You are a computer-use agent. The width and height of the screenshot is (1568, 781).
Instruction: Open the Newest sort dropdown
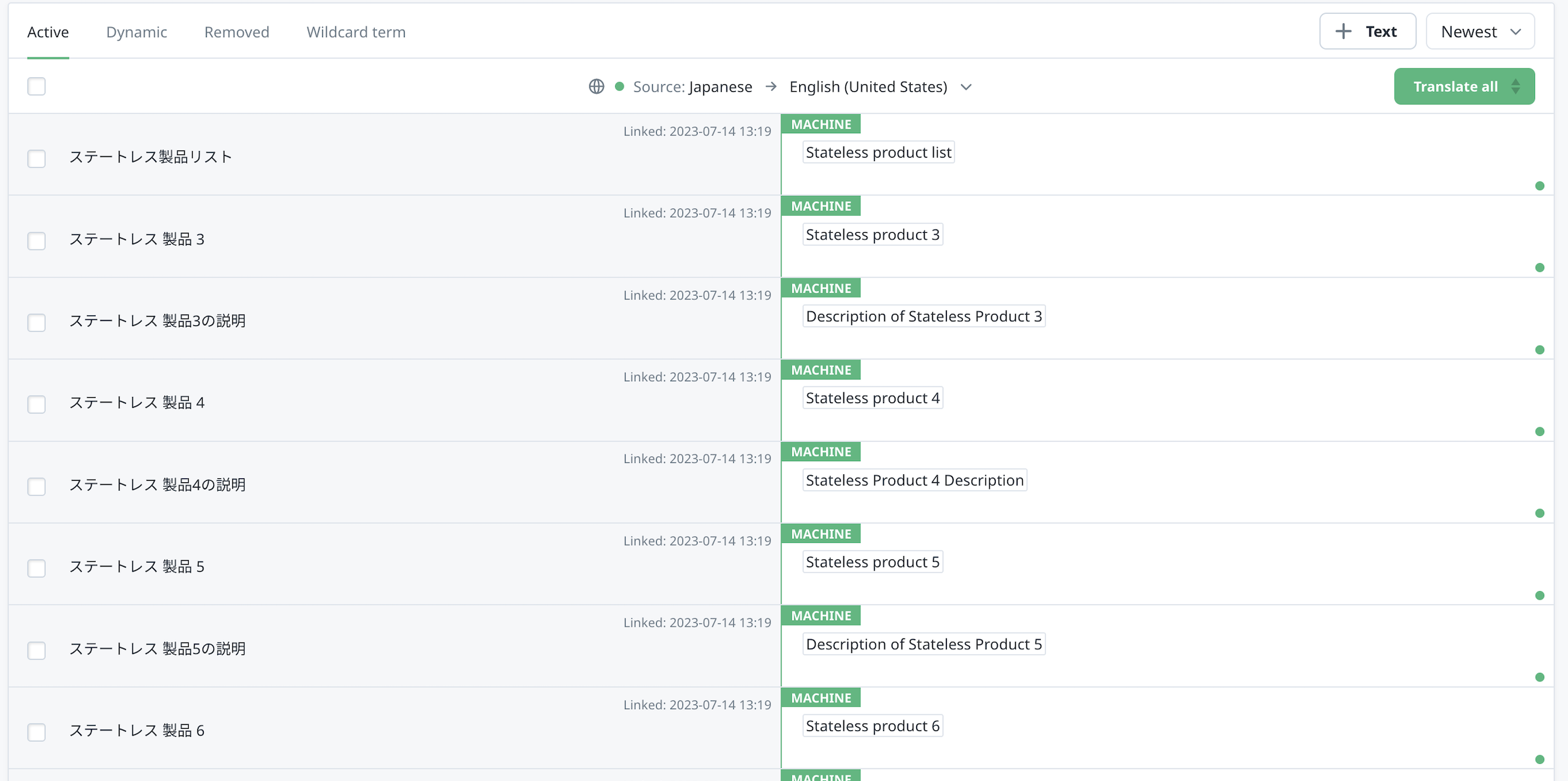(1480, 31)
